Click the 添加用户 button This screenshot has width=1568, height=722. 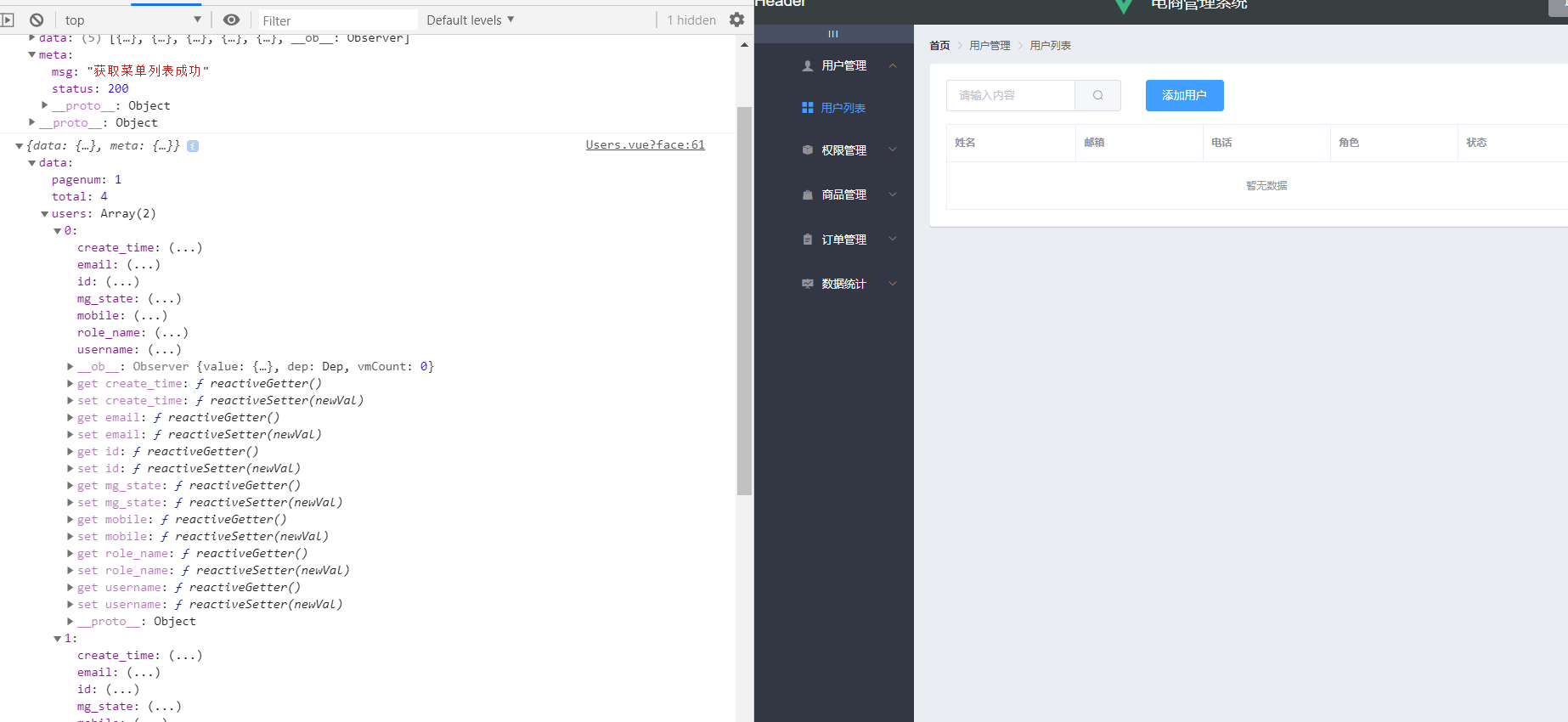point(1185,95)
